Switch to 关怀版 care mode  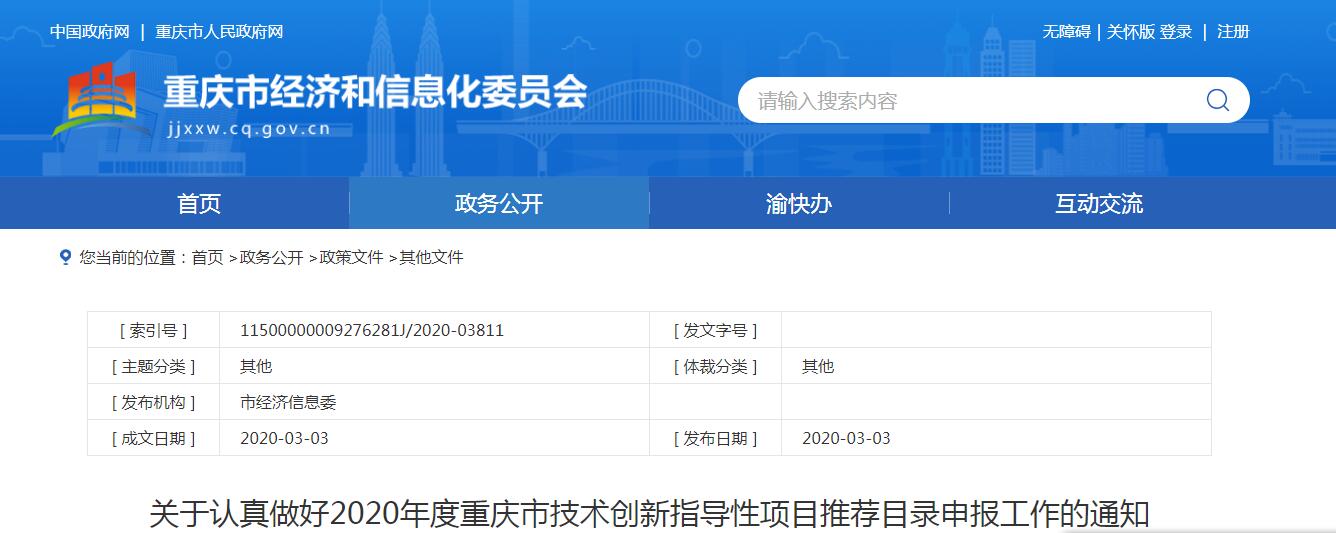pos(1130,32)
